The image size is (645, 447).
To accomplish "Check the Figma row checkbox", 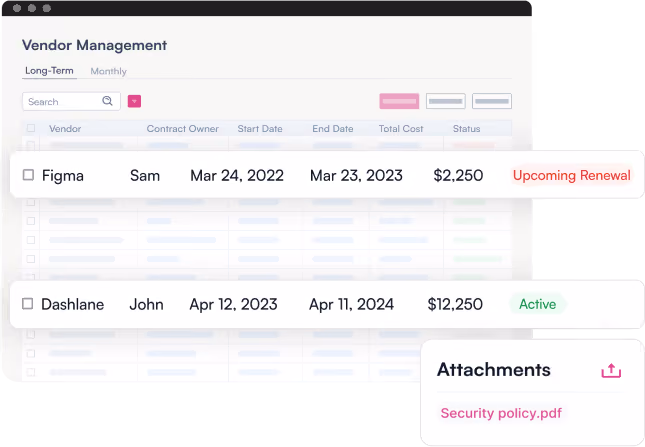I will pos(28,175).
